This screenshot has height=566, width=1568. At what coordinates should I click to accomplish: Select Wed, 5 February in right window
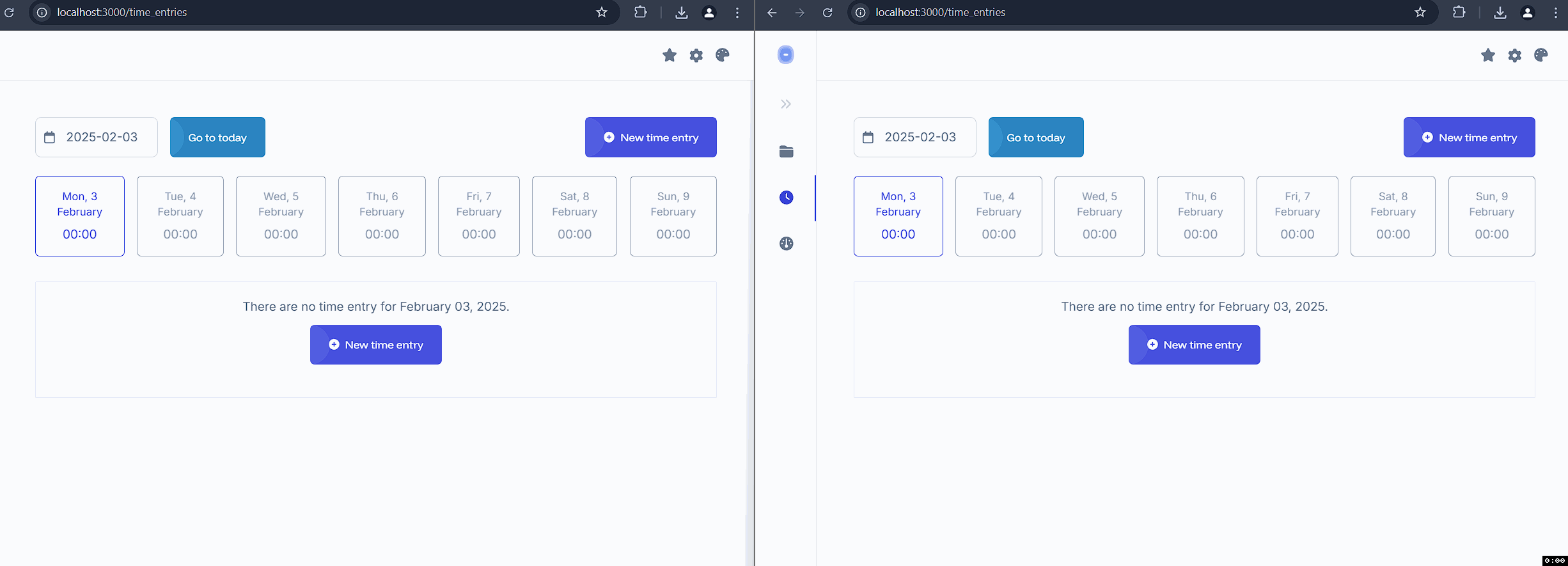(1099, 216)
